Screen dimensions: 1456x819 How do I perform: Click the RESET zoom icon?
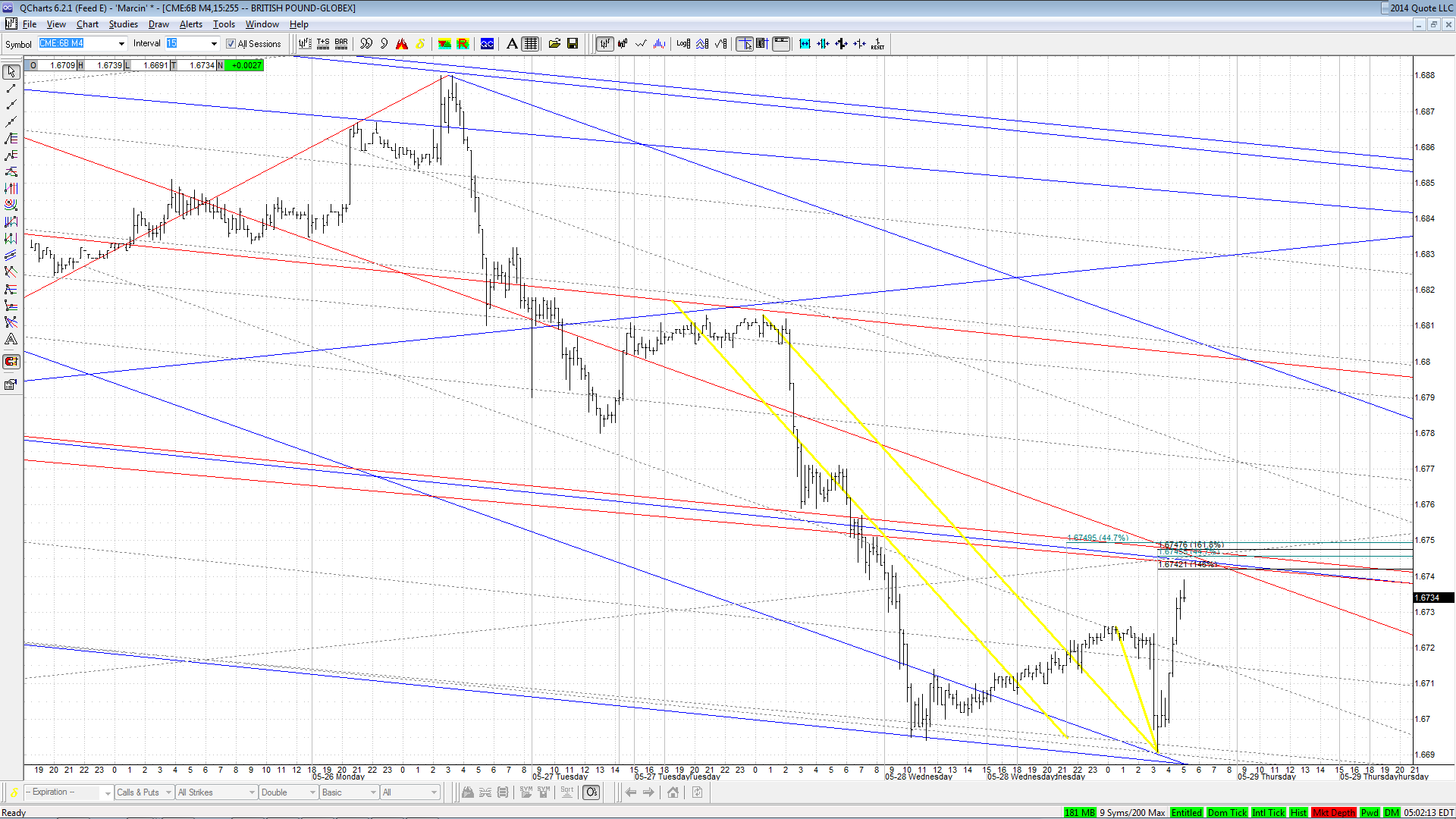877,44
